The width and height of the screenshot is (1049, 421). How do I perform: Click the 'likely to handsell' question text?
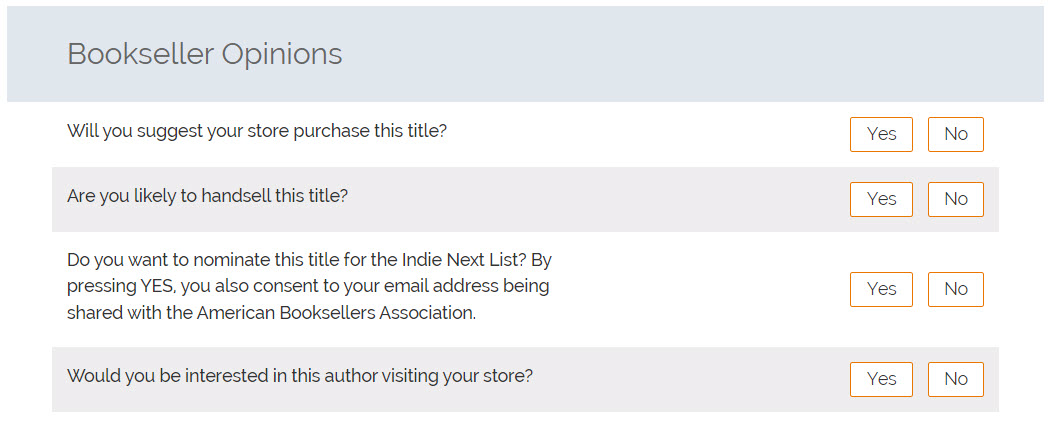[207, 196]
